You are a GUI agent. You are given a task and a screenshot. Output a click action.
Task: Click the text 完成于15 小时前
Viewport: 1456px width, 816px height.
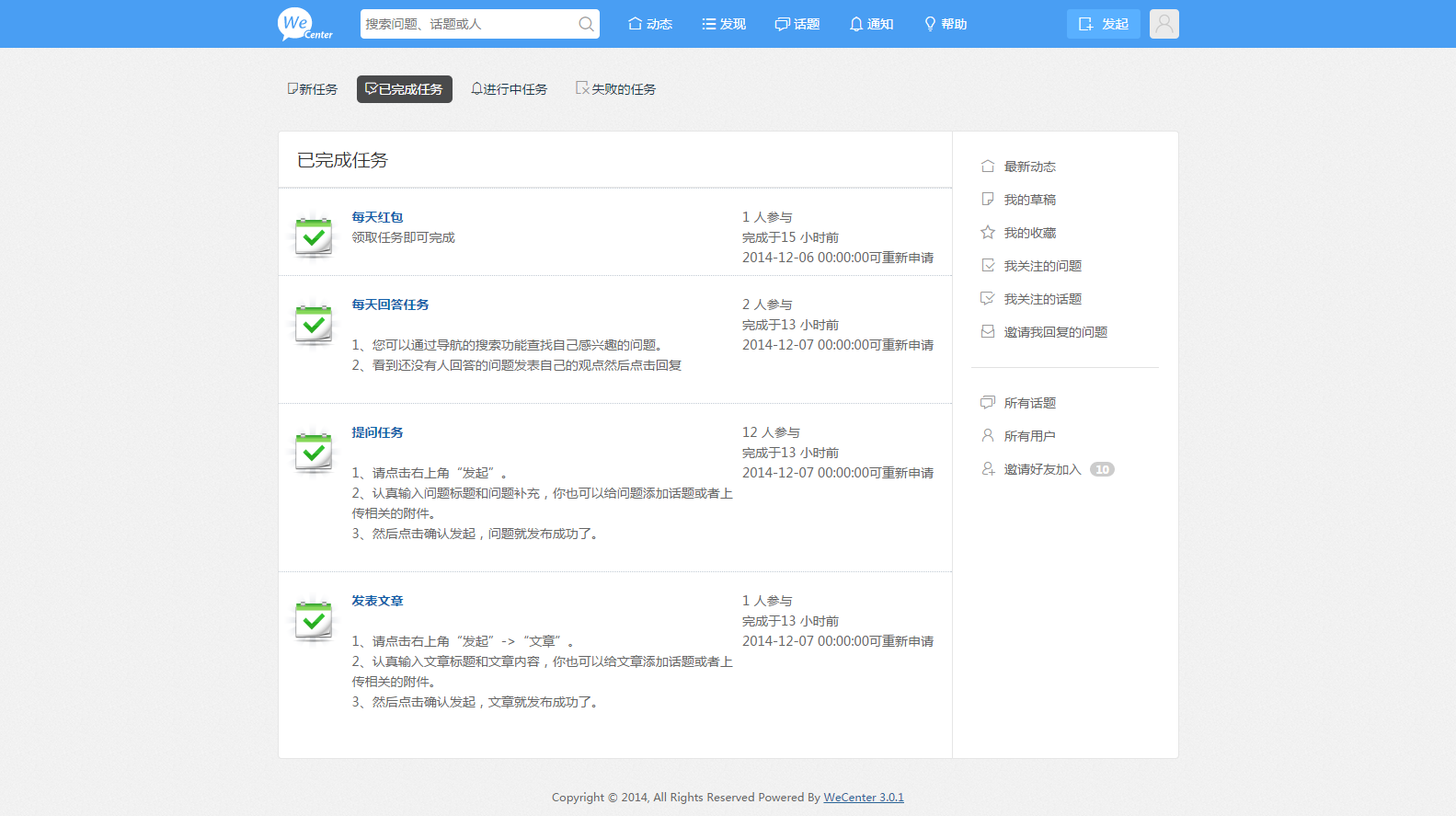[x=790, y=237]
